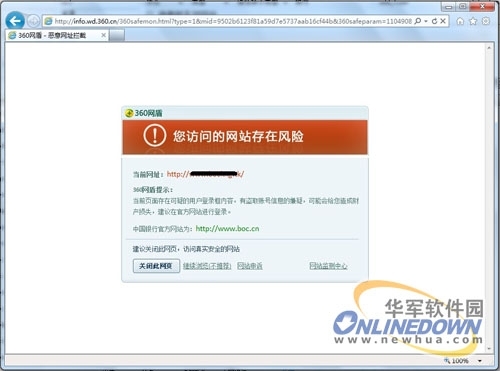This screenshot has height=371, width=500.
Task: Click the warning exclamation icon
Action: coord(154,135)
